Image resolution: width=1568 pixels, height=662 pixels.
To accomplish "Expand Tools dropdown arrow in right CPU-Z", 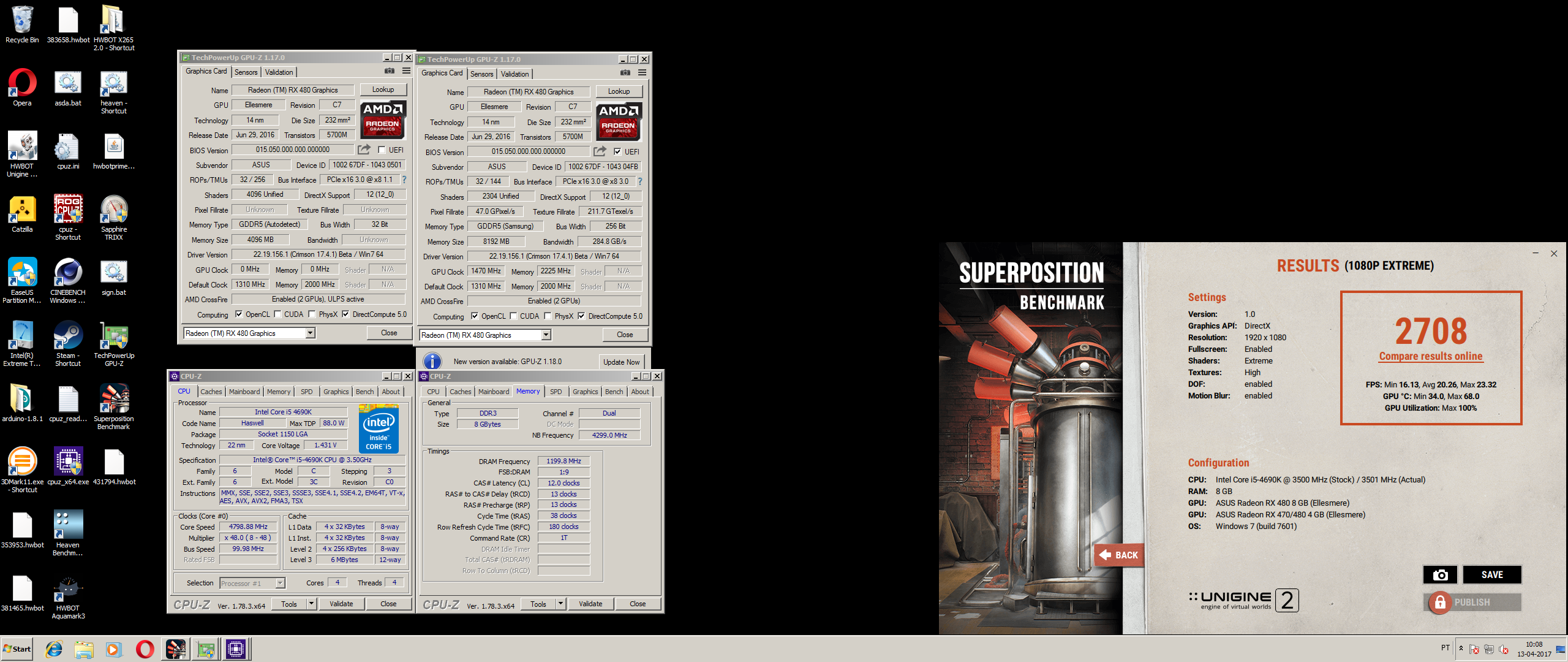I will 560,604.
